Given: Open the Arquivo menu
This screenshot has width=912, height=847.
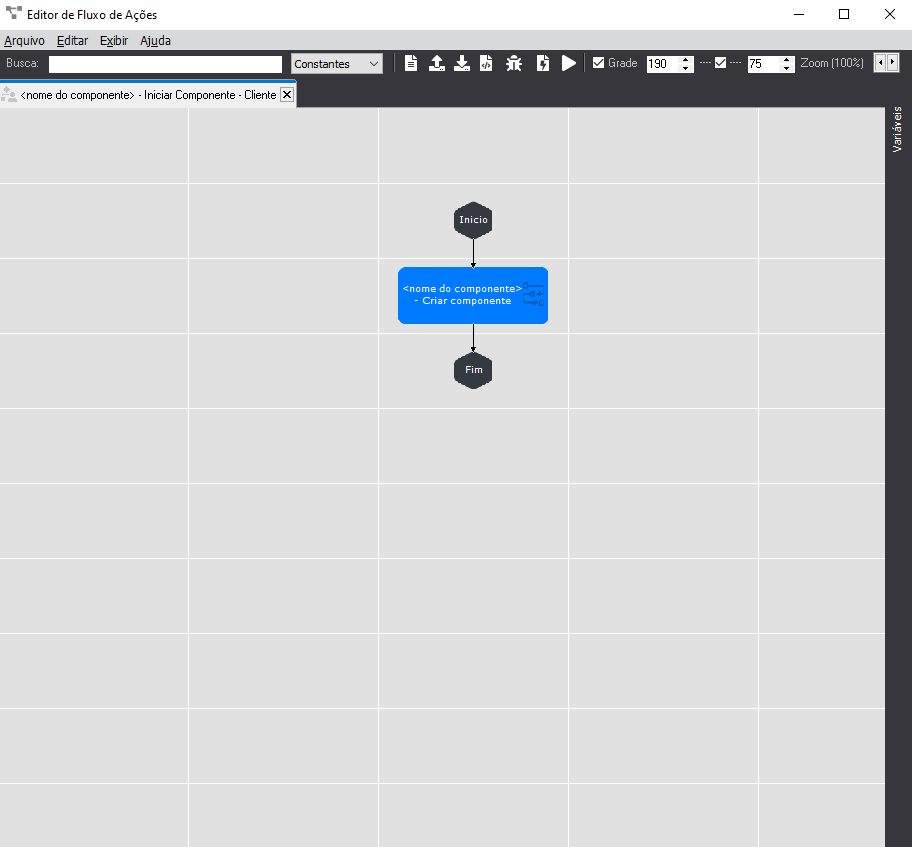Looking at the screenshot, I should (x=24, y=41).
